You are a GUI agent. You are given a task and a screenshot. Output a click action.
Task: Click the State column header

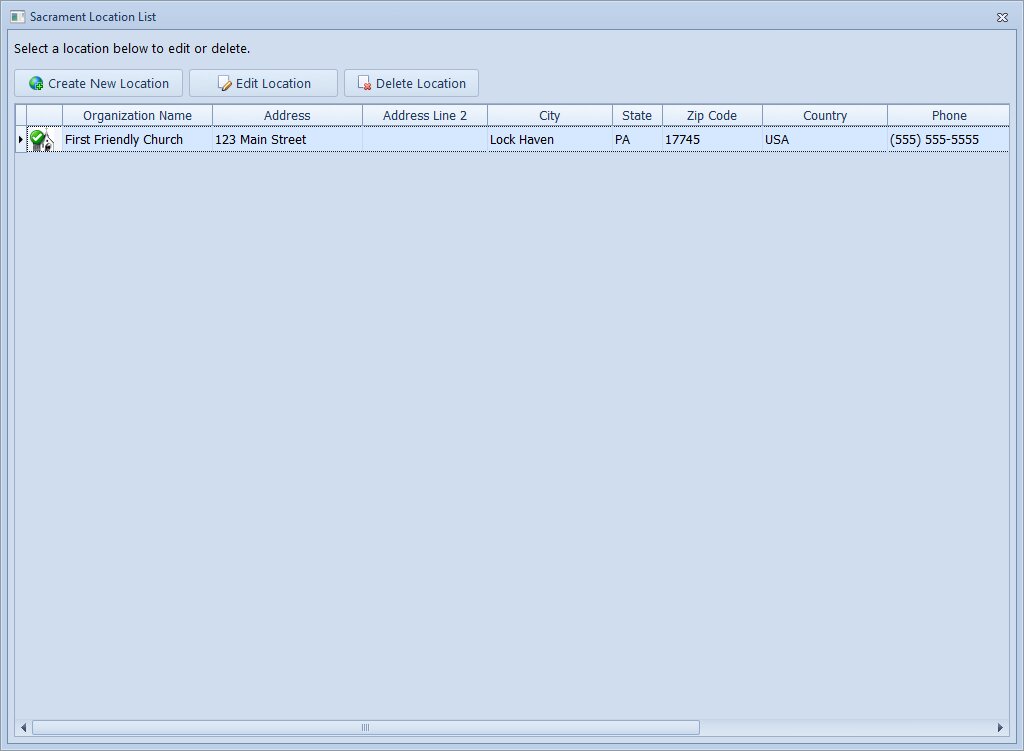click(x=637, y=116)
